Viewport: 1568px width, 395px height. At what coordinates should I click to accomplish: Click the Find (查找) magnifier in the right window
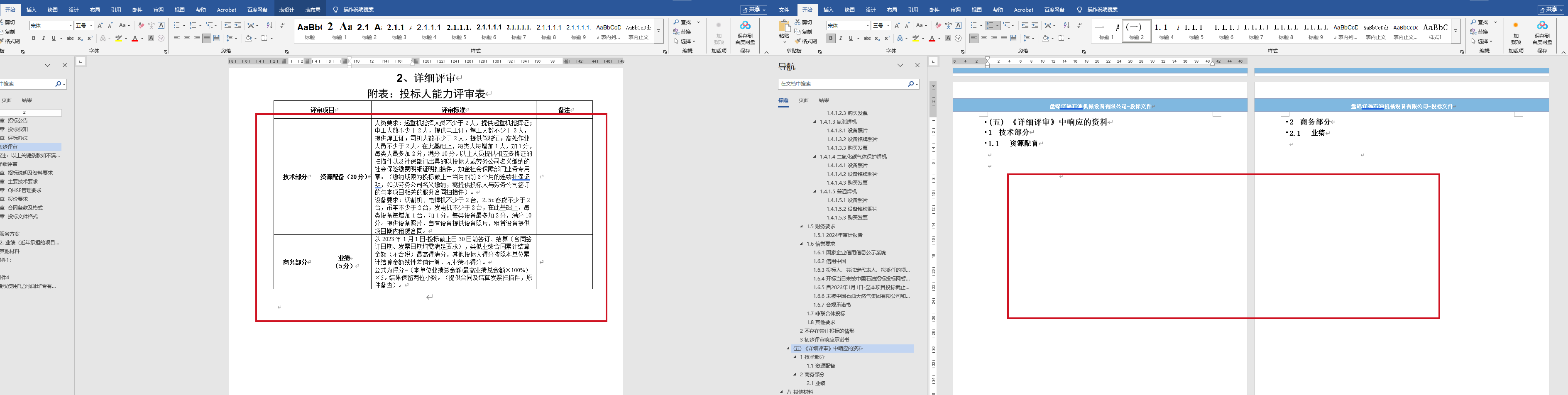(x=1474, y=22)
